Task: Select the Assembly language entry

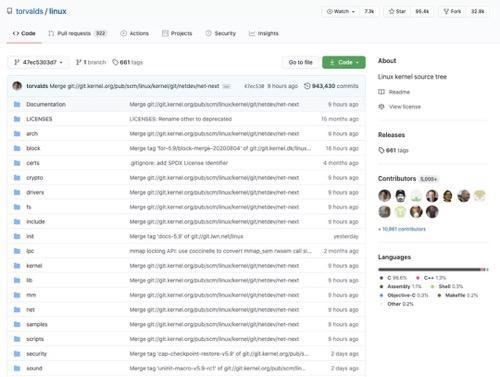Action: [401, 286]
